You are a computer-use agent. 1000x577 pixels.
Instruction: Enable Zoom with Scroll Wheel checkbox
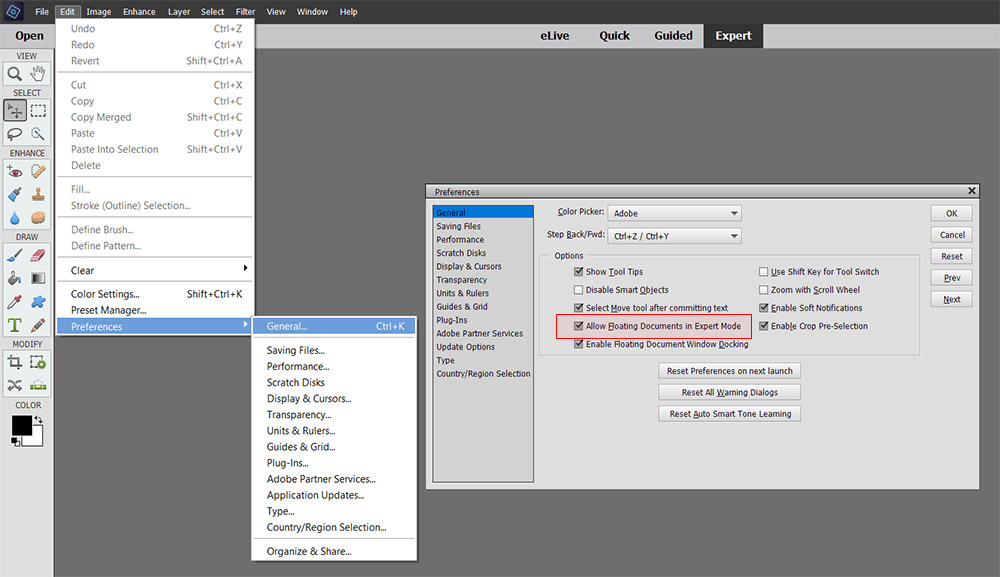tap(763, 289)
